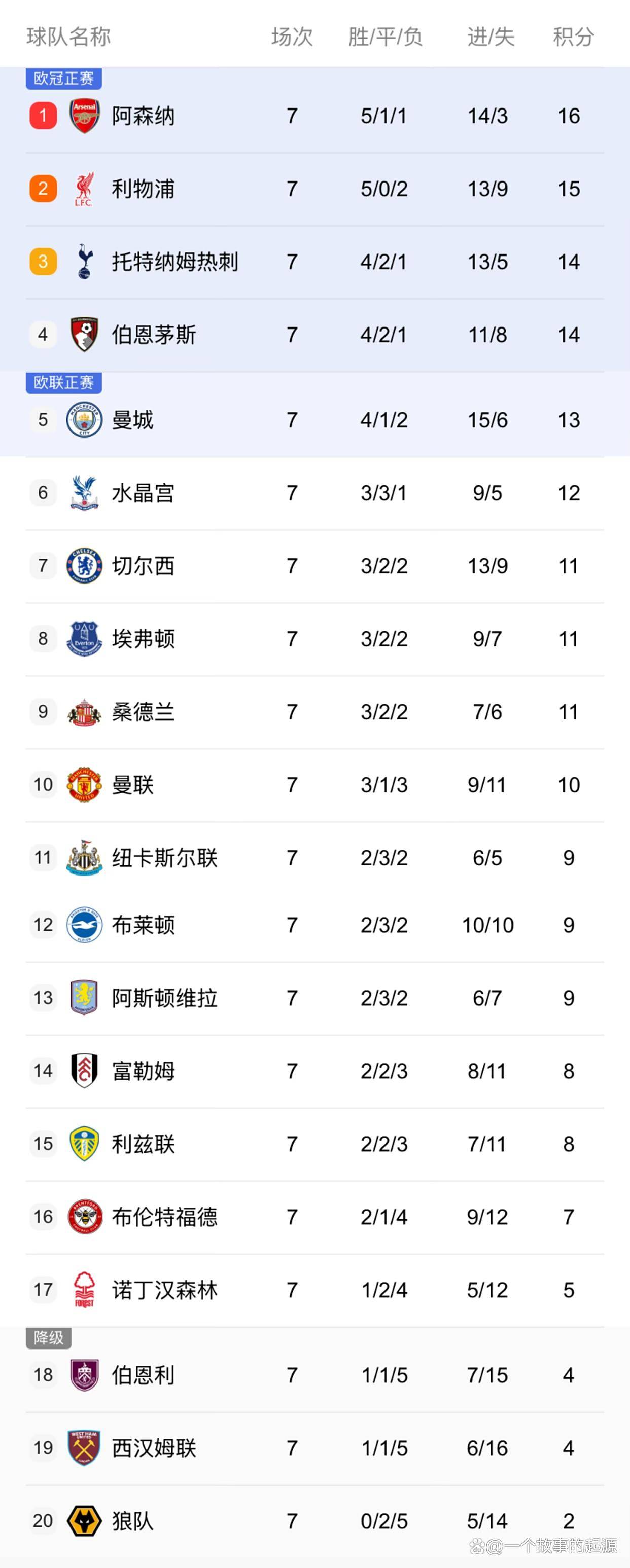The image size is (630, 1568).
Task: Open team name 伯恩茅斯
Action: point(154,335)
